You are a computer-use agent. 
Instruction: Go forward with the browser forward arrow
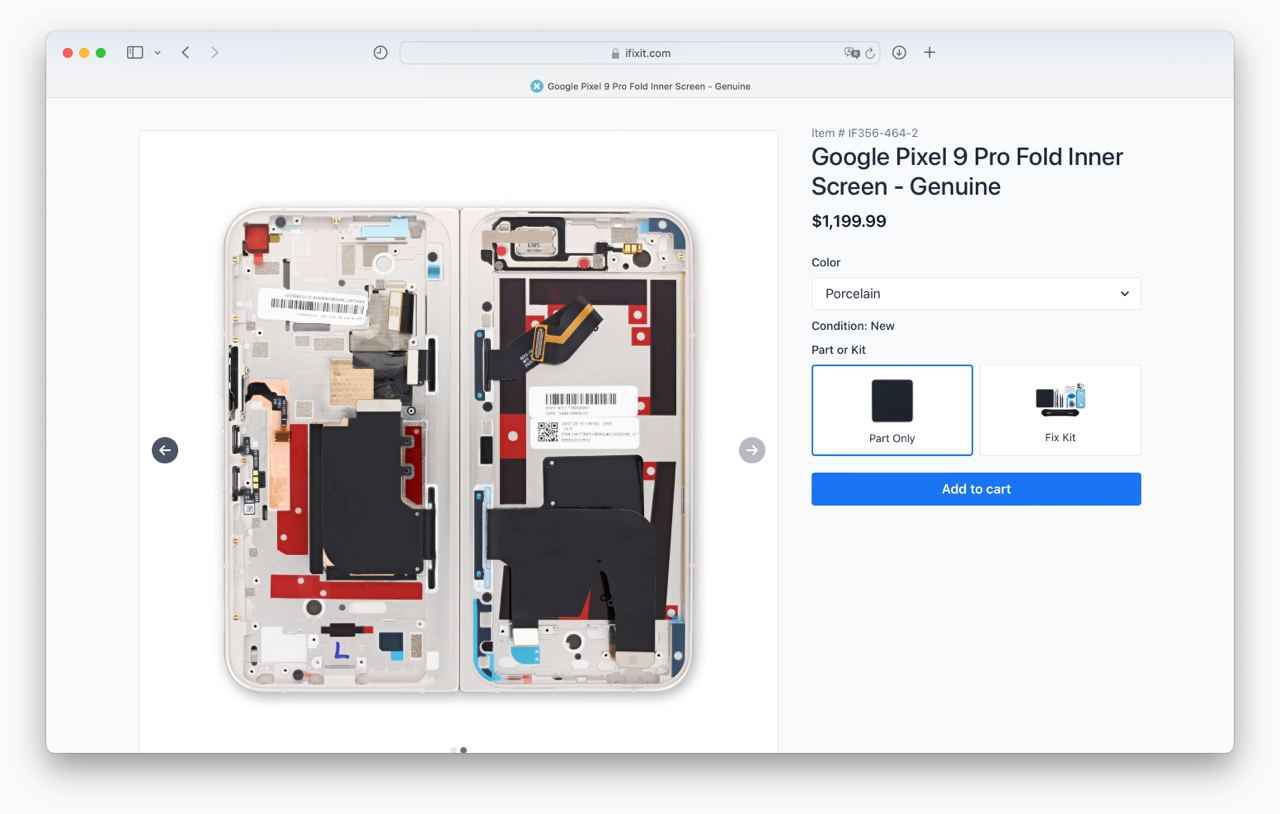pyautogui.click(x=214, y=52)
